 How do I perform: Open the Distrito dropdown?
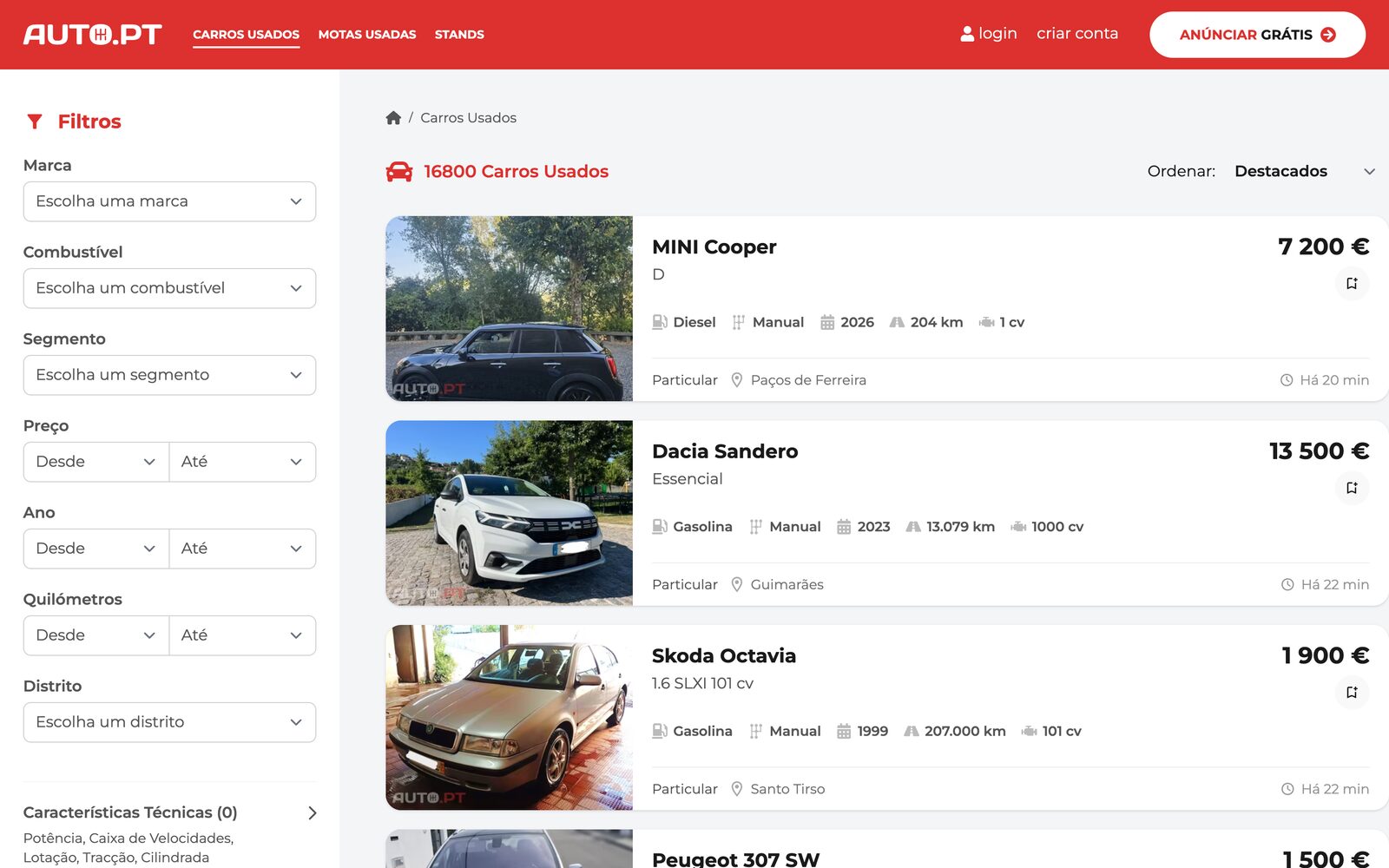point(169,722)
